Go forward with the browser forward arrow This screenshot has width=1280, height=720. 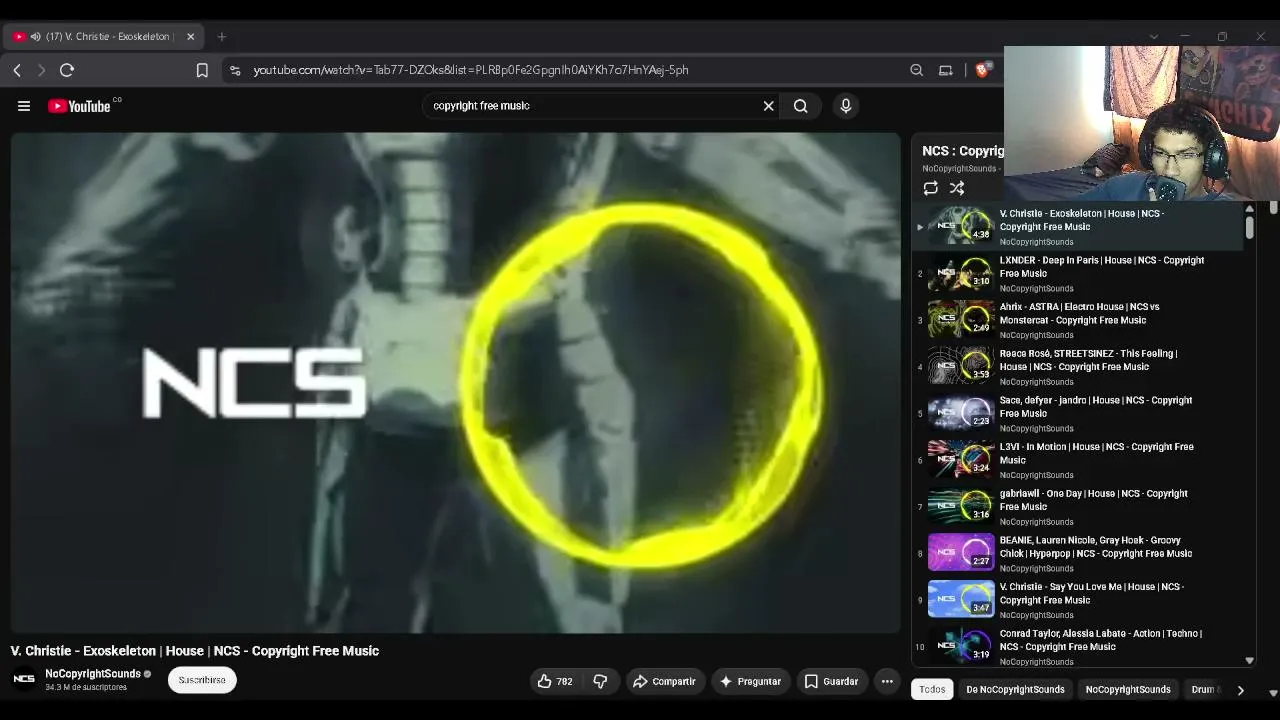[x=41, y=70]
